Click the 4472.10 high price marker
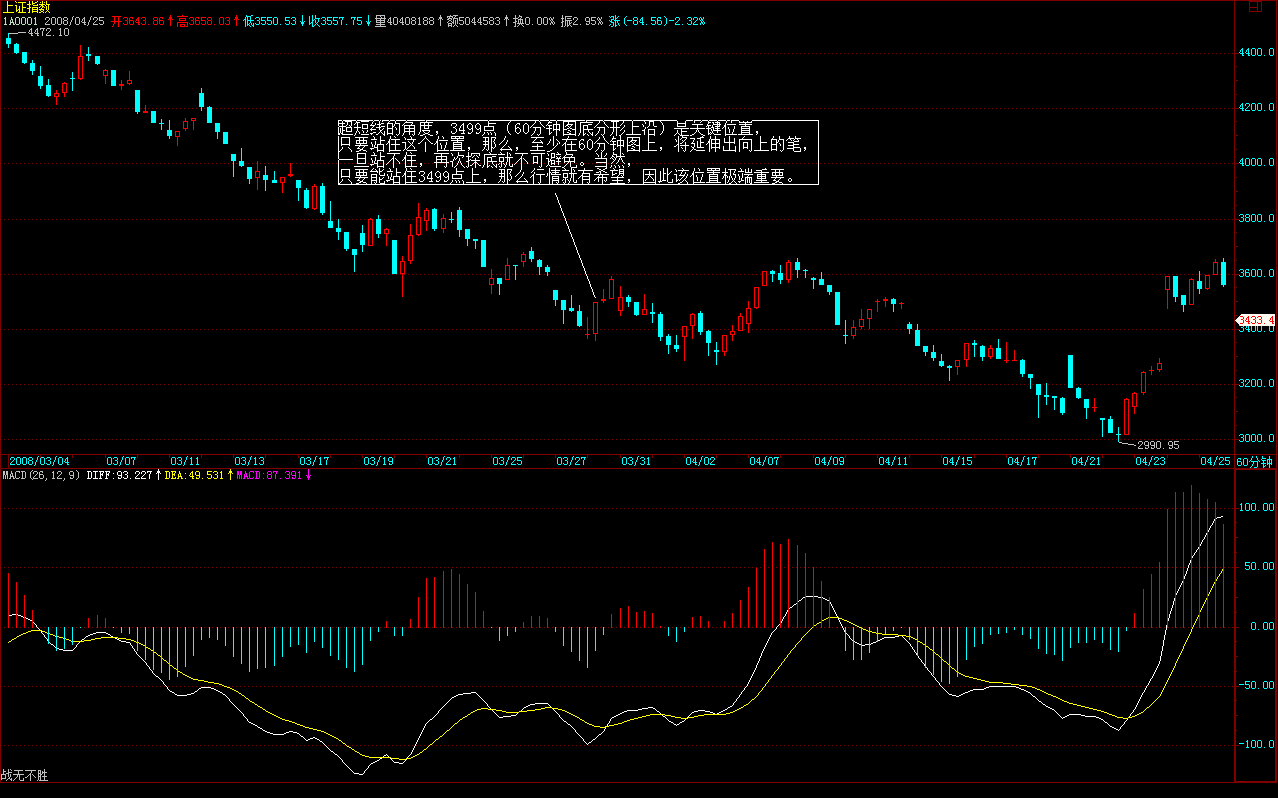Image resolution: width=1278 pixels, height=798 pixels. (47, 33)
